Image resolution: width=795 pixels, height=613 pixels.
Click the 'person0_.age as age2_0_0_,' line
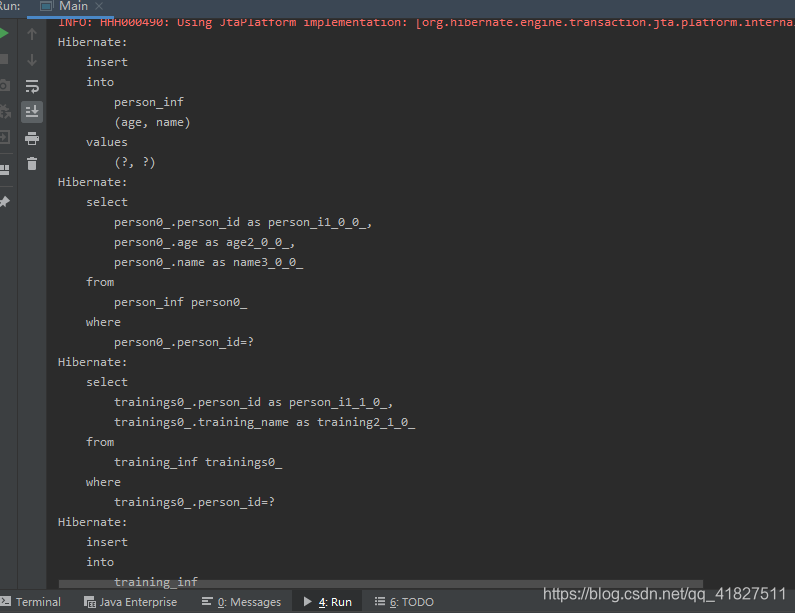pos(204,242)
